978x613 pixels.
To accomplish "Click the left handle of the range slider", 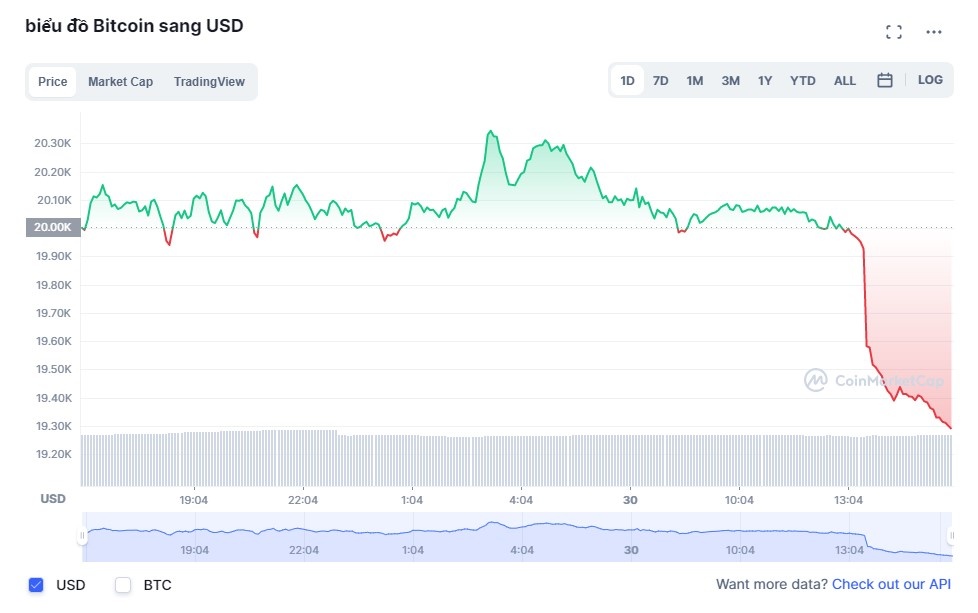I will coord(82,537).
